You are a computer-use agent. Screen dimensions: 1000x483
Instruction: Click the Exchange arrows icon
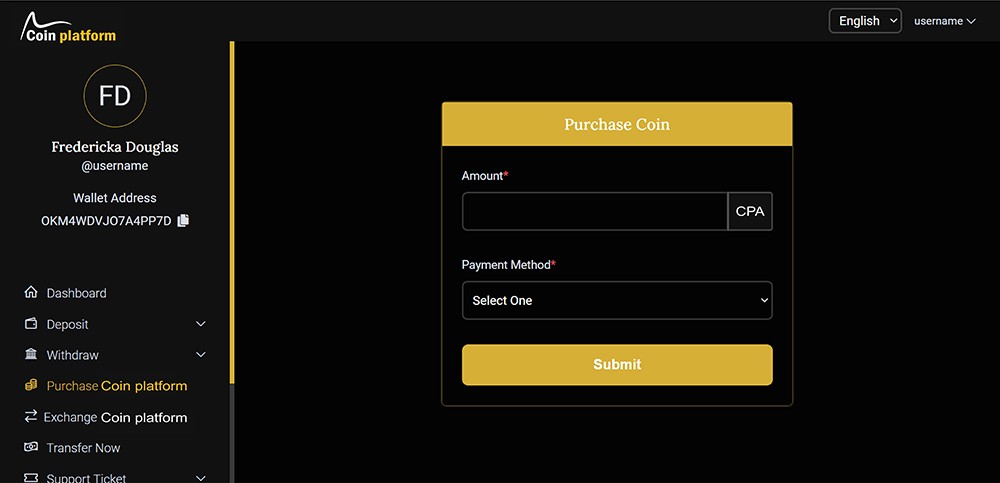coord(30,417)
